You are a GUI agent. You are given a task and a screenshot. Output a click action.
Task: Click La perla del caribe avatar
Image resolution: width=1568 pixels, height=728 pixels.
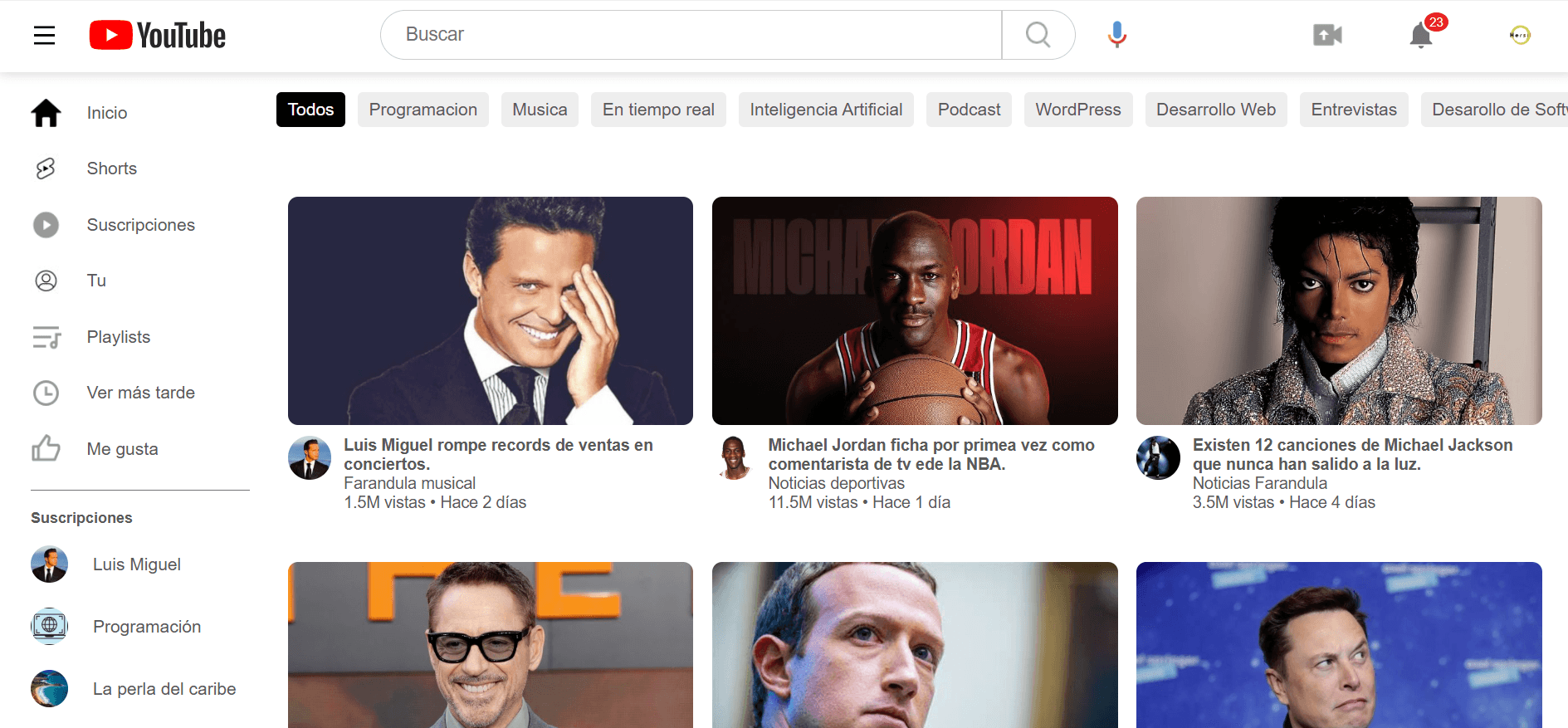click(49, 689)
